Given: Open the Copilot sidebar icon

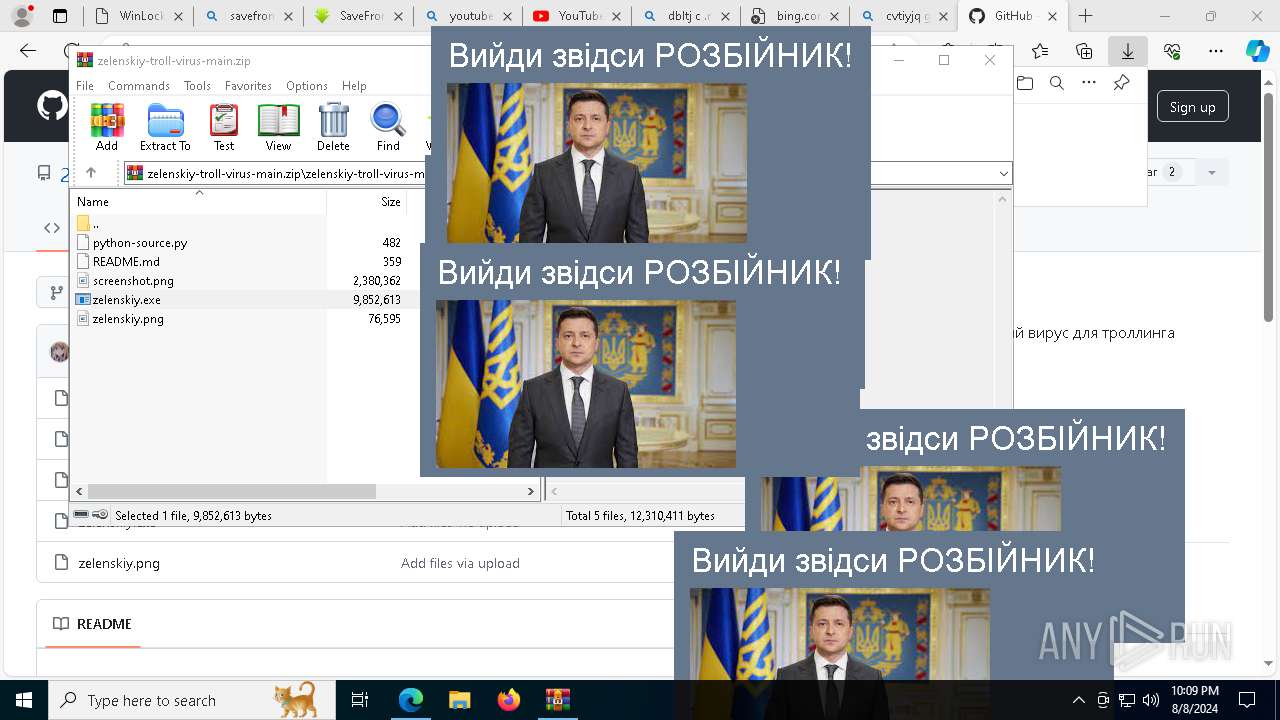Looking at the screenshot, I should (x=1257, y=51).
